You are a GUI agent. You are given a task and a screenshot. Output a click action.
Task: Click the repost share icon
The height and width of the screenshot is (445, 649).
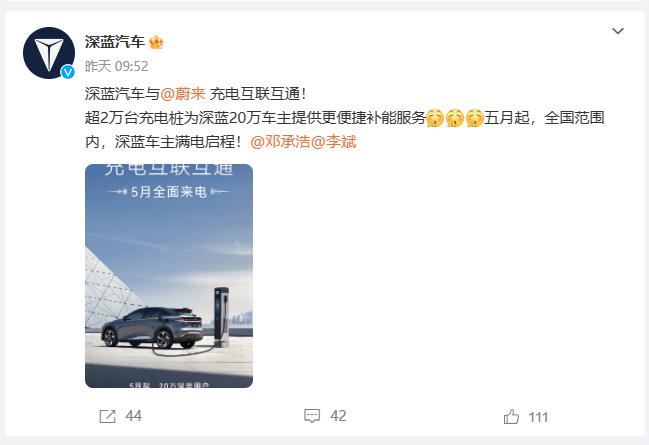[x=107, y=416]
